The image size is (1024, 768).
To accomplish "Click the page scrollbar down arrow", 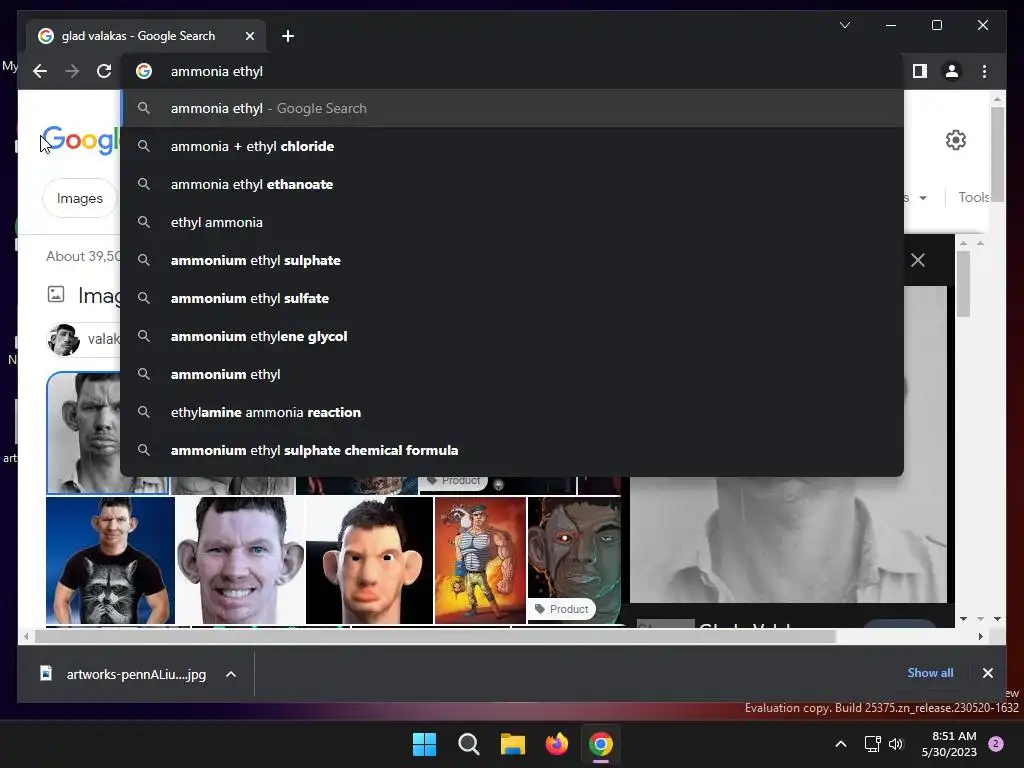I will pos(997,618).
